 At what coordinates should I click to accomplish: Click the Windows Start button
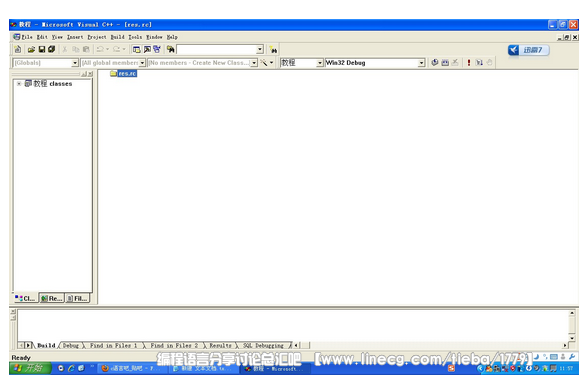pyautogui.click(x=30, y=368)
